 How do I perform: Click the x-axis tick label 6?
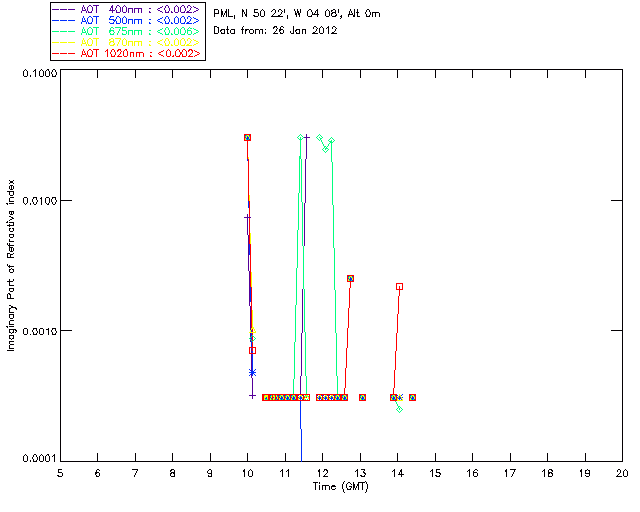[x=98, y=473]
